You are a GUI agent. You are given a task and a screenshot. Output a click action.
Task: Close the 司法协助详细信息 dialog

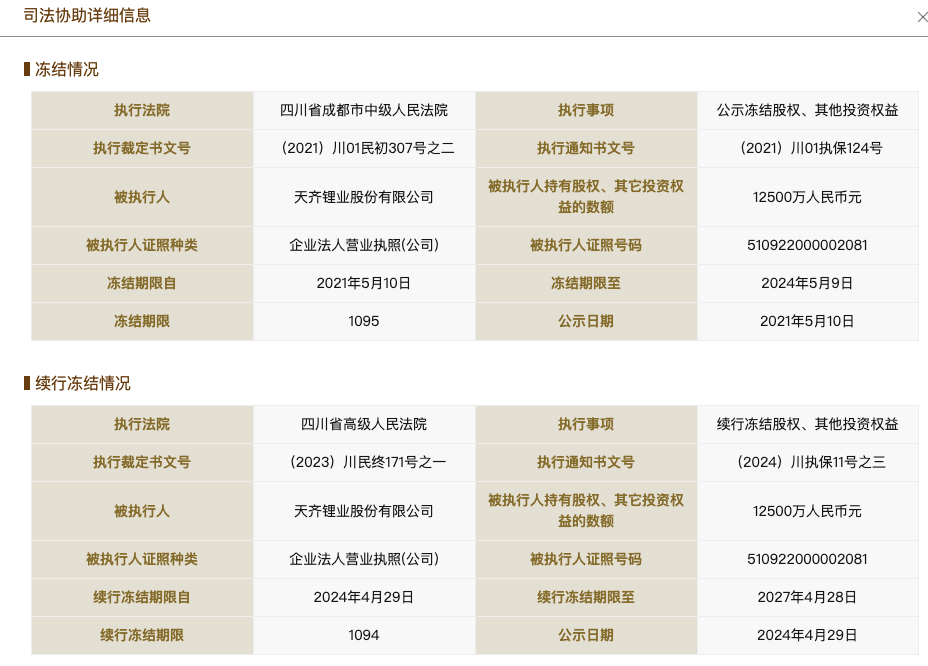pyautogui.click(x=921, y=18)
